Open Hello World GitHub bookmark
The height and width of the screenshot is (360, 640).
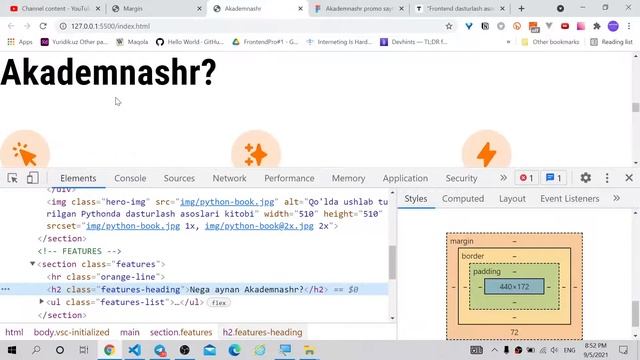pos(190,42)
